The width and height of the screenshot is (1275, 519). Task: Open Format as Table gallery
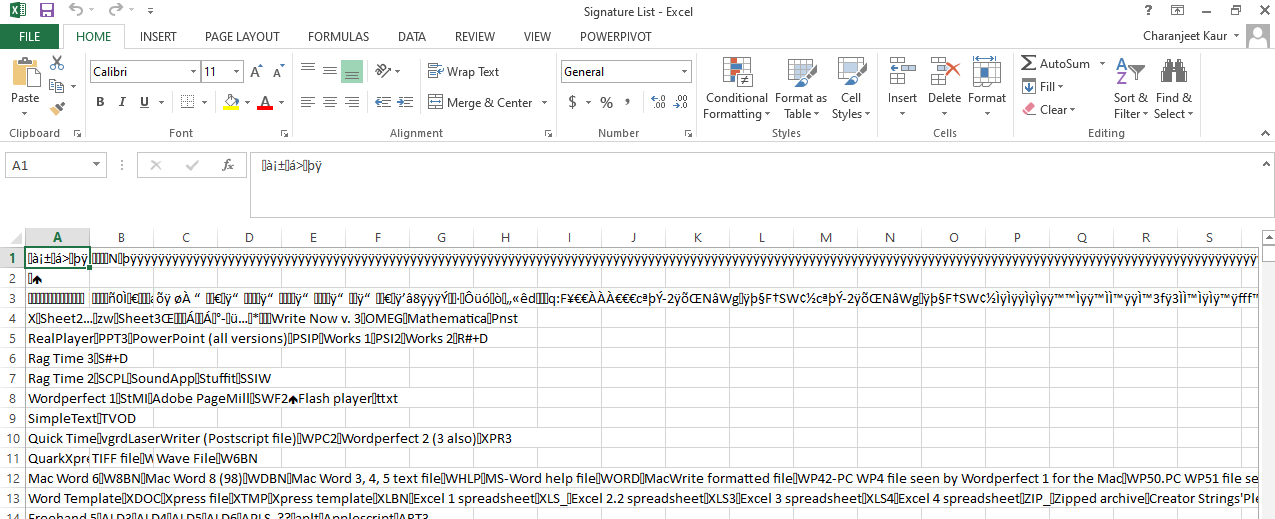coord(801,89)
